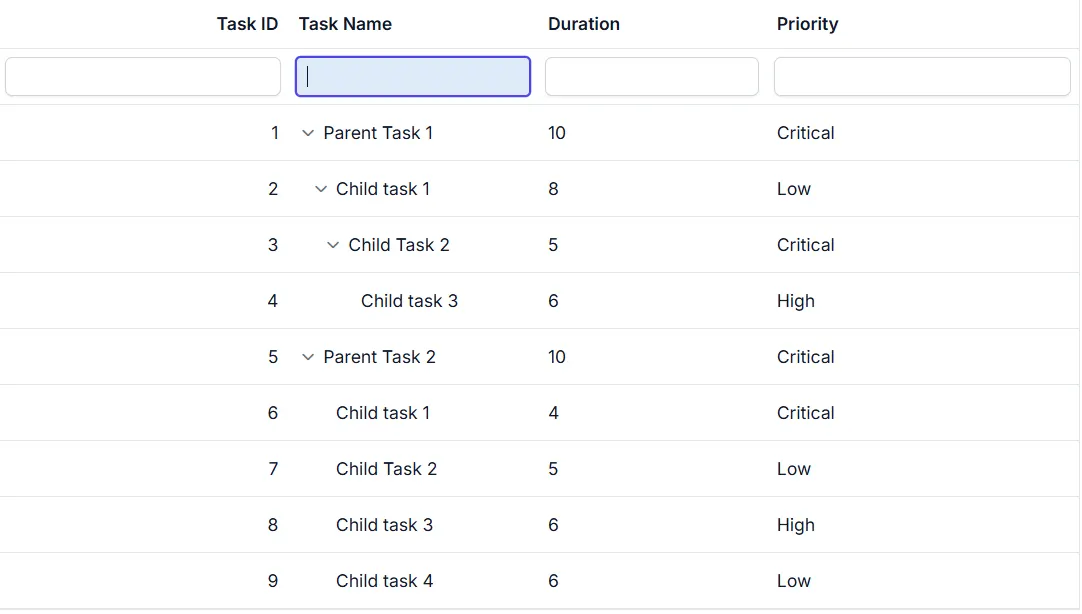Collapse the Parent Task 1 row
This screenshot has height=614, width=1082.
pyautogui.click(x=308, y=133)
